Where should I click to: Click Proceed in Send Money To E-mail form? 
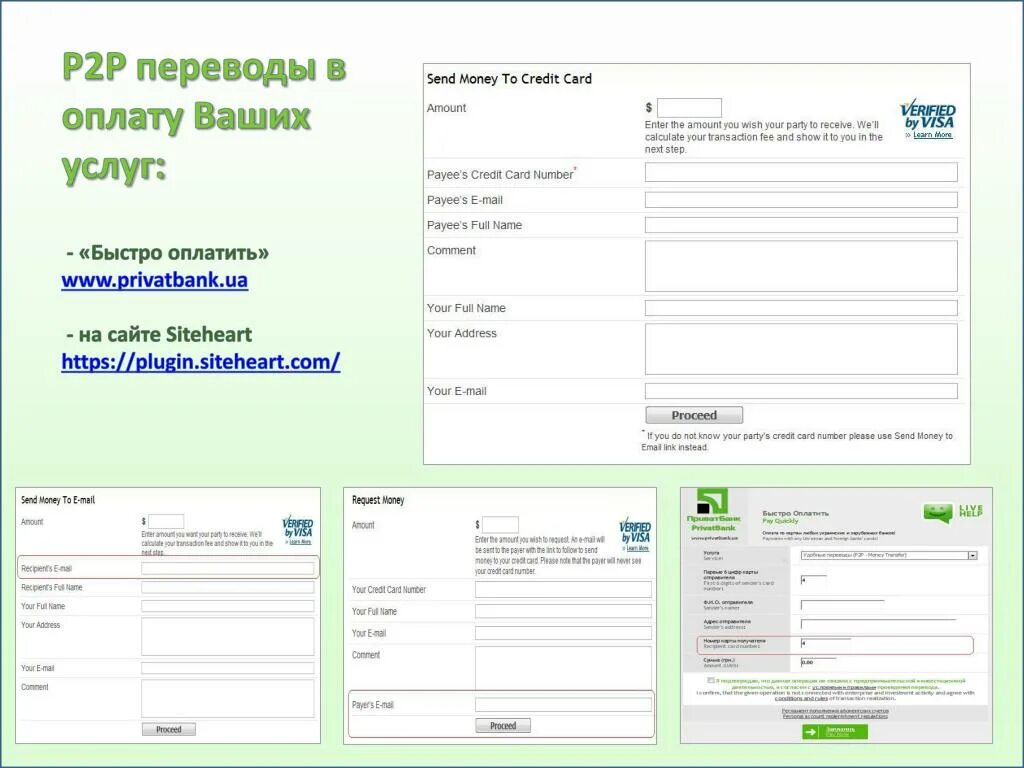click(x=168, y=729)
